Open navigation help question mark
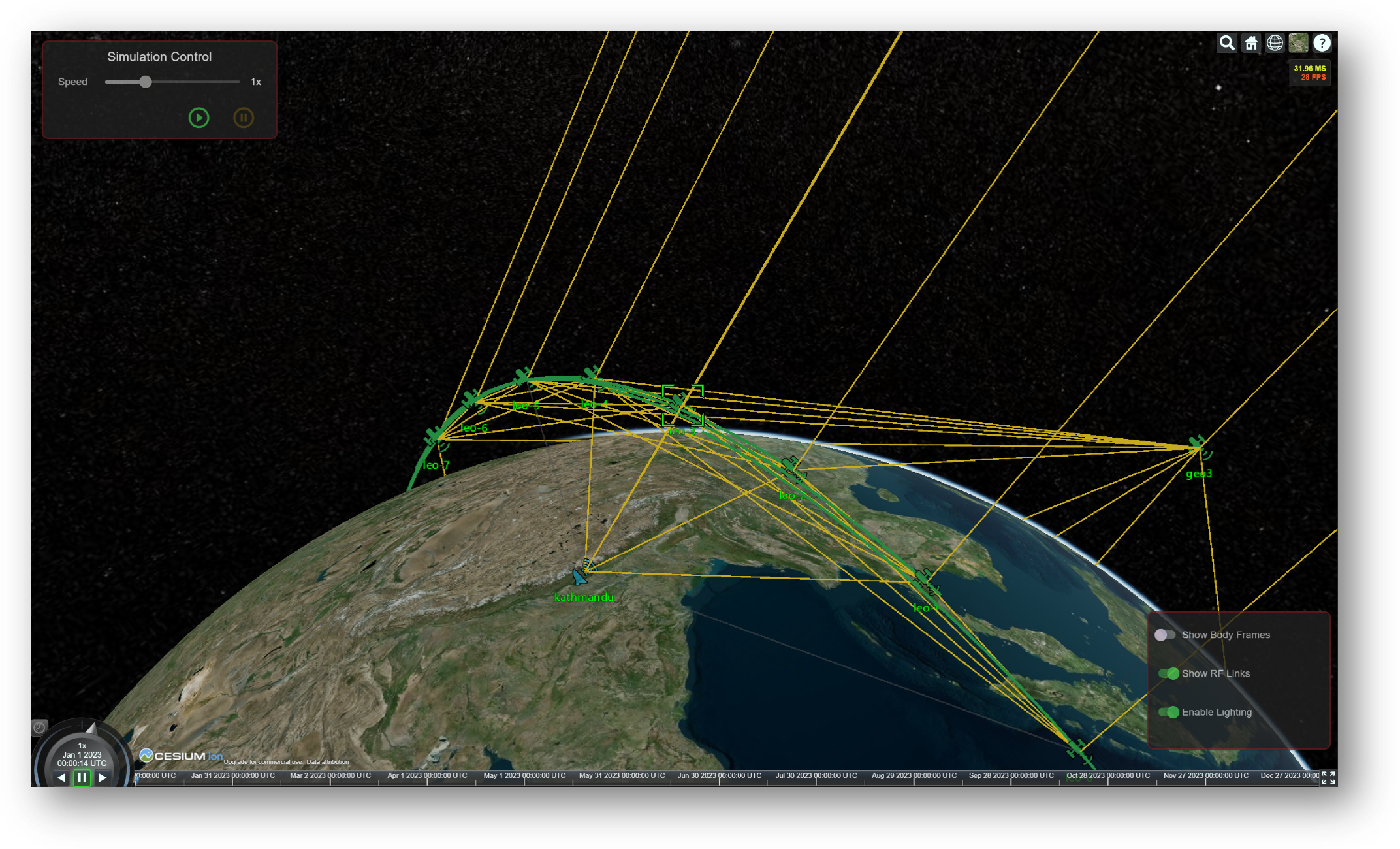Viewport: 1400px width, 849px height. [1322, 43]
